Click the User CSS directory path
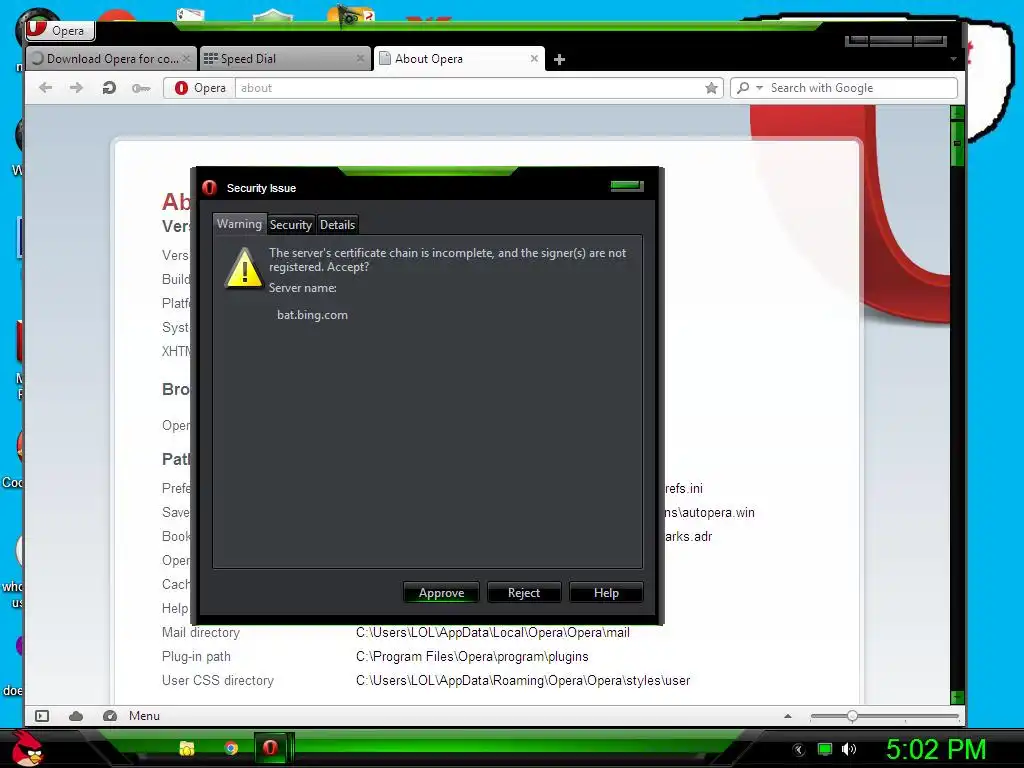1024x768 pixels. click(x=522, y=680)
